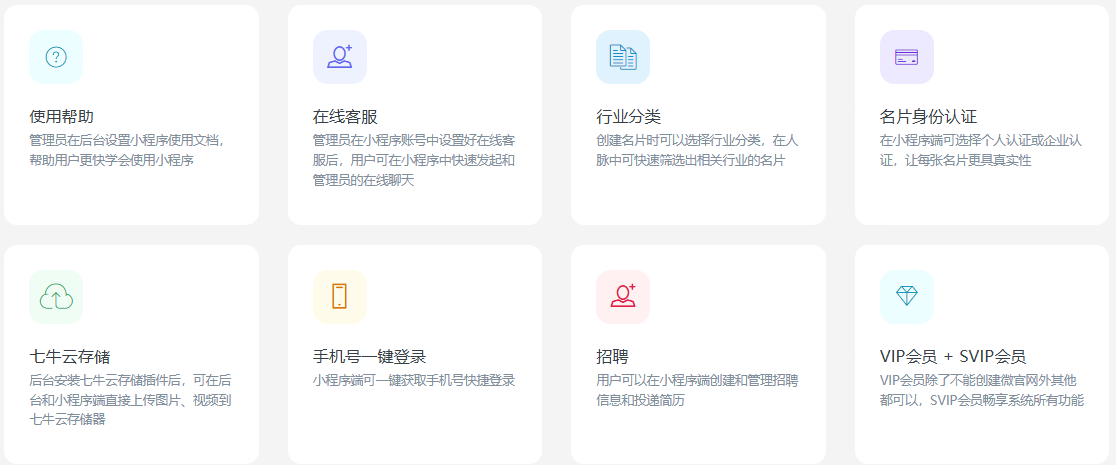Click the teal diamond VIP icon
Screen dimensions: 1116x465
point(906,297)
